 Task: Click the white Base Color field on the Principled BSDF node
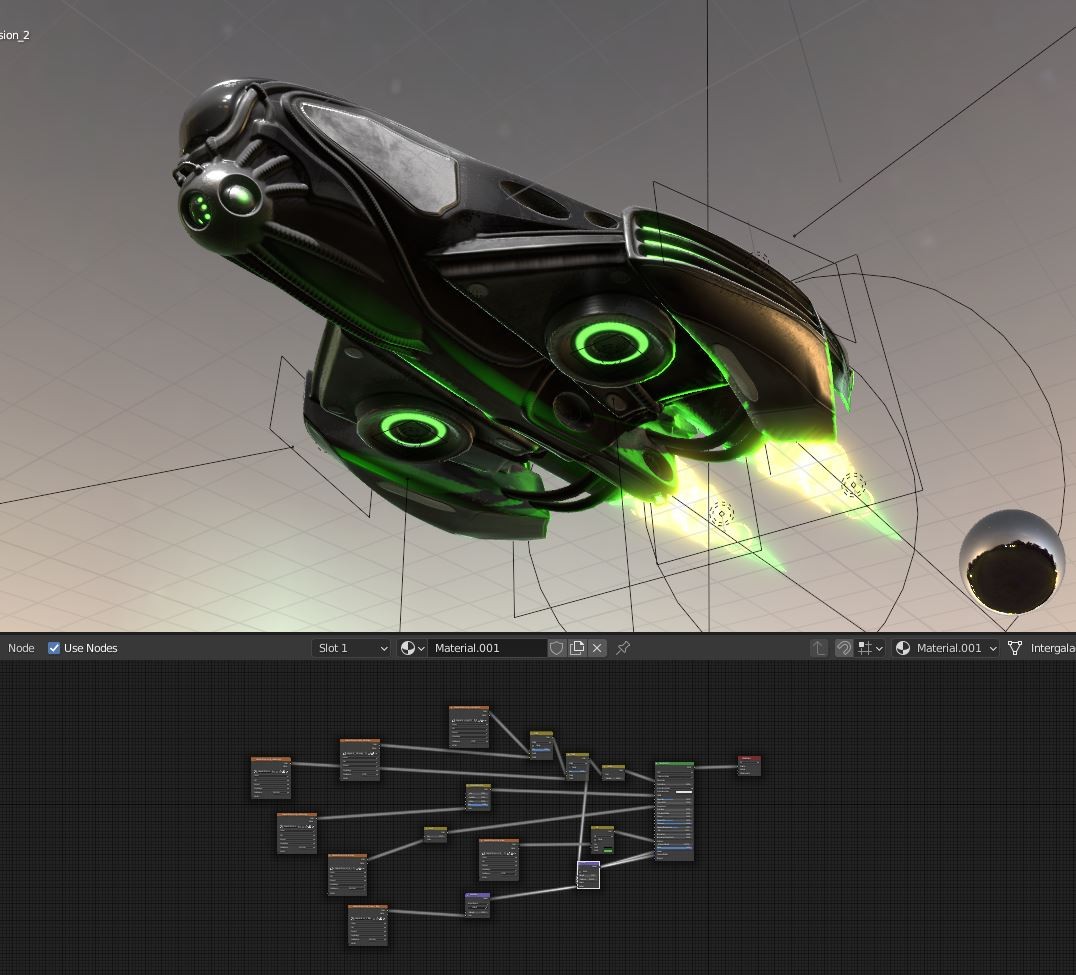coord(684,792)
